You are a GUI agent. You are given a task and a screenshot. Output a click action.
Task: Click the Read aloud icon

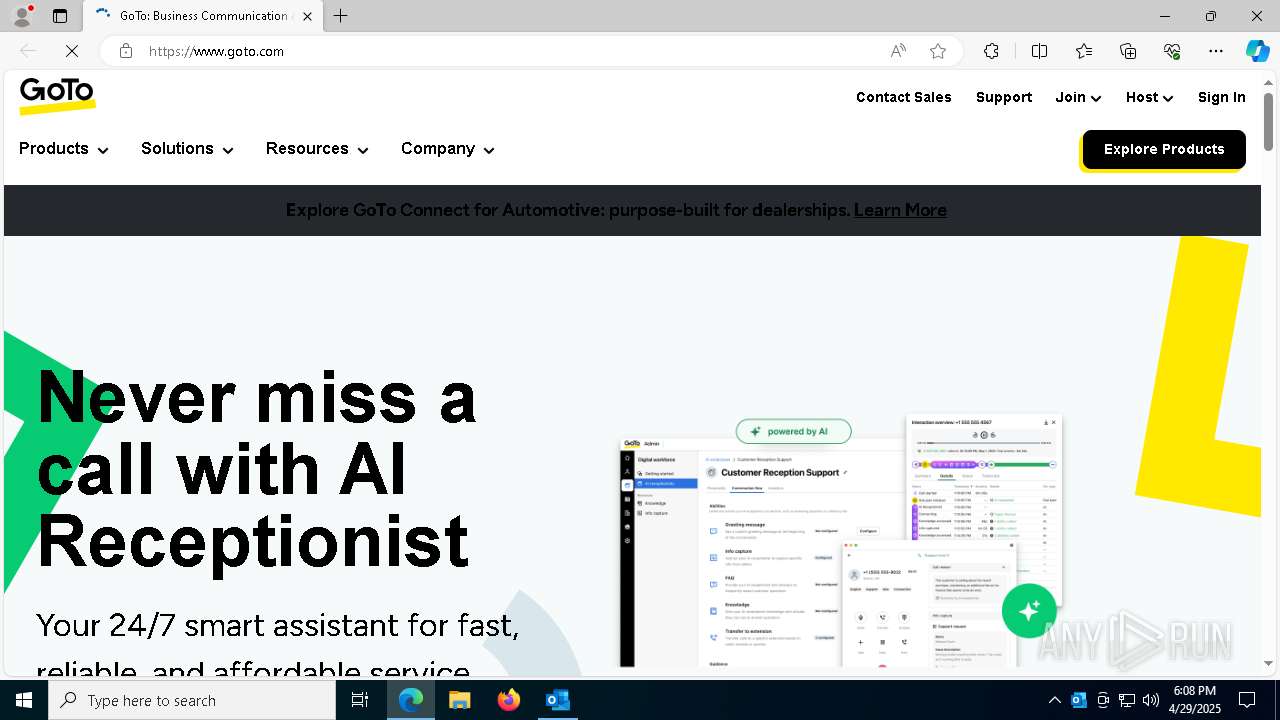click(x=898, y=51)
